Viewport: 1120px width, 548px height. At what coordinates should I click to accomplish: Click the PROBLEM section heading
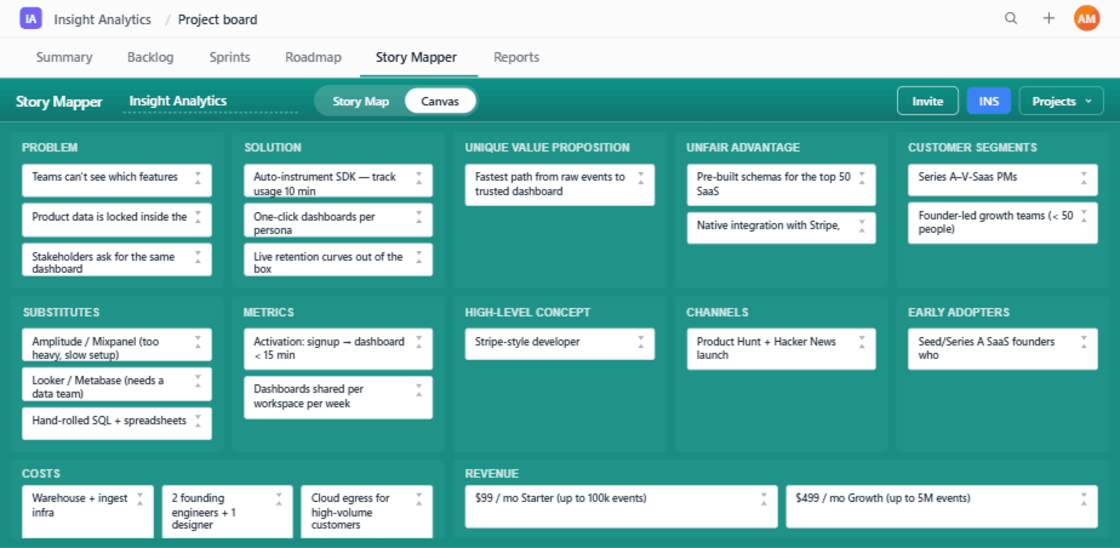[50, 148]
